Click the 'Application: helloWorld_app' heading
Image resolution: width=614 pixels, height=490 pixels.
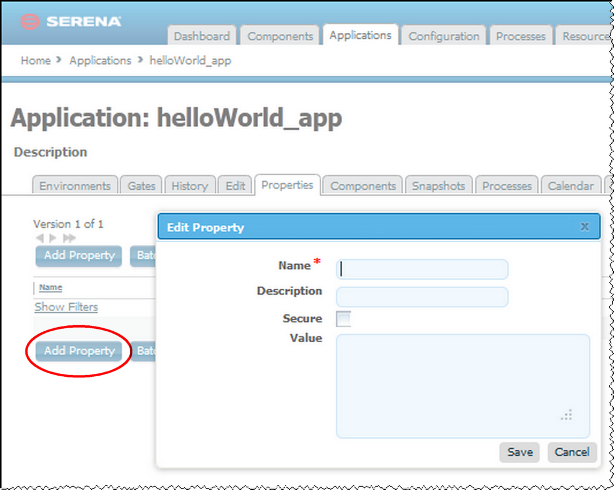coord(176,118)
